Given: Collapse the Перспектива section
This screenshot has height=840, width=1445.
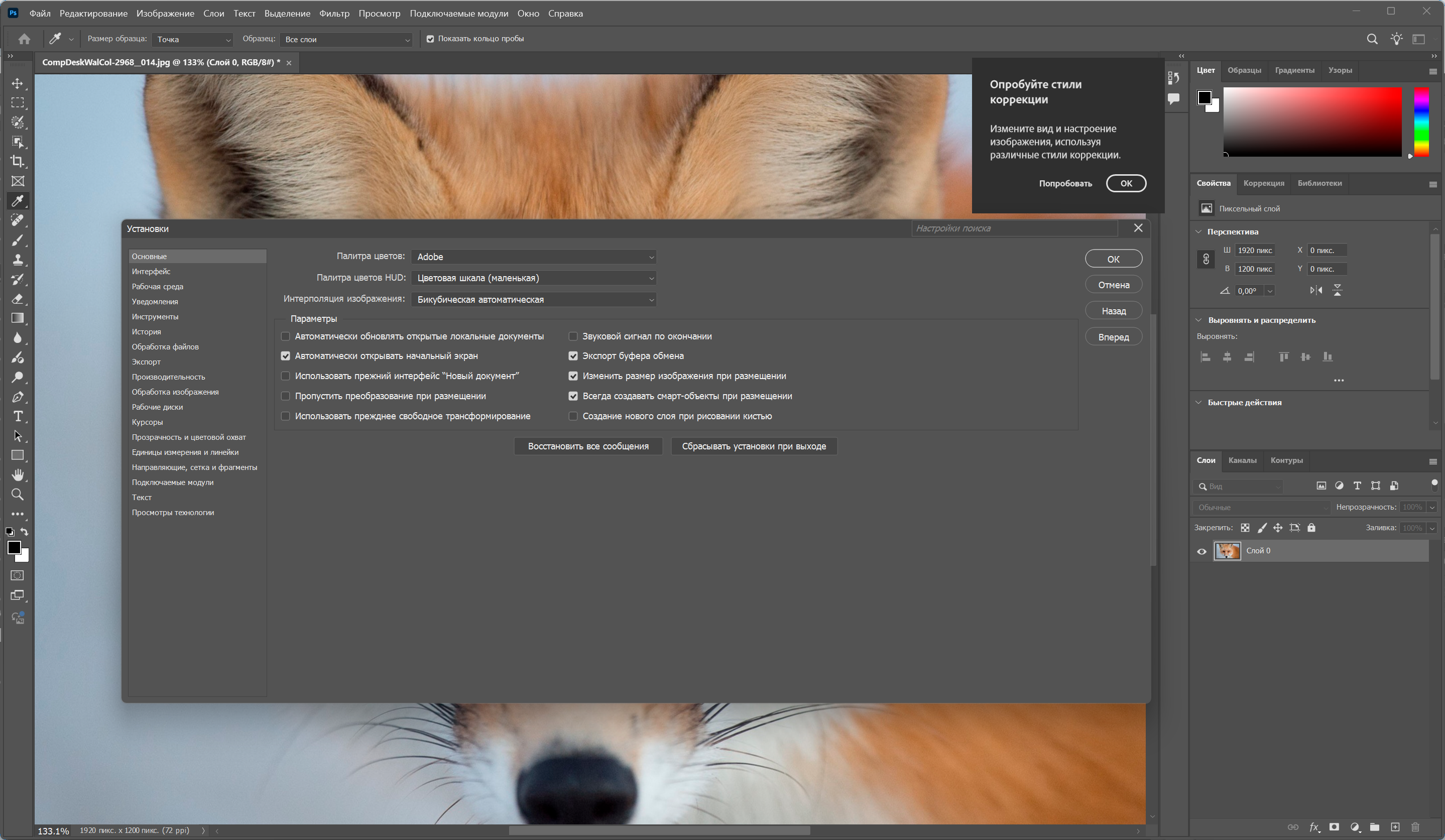Looking at the screenshot, I should pos(1198,231).
